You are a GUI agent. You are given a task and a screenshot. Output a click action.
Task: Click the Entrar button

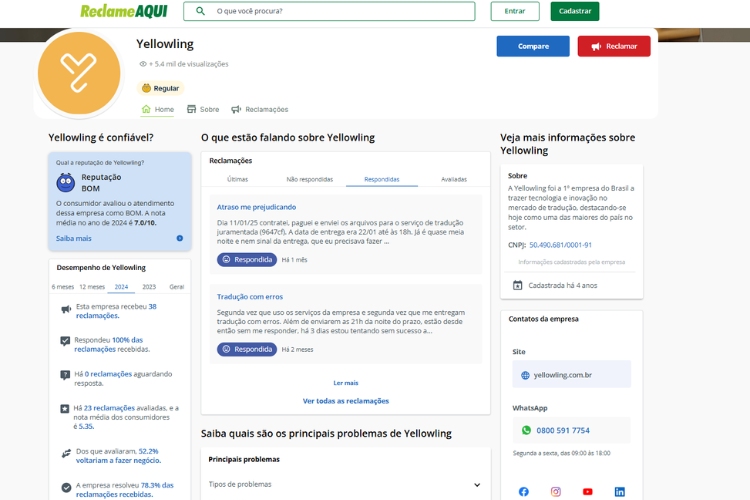pyautogui.click(x=515, y=11)
